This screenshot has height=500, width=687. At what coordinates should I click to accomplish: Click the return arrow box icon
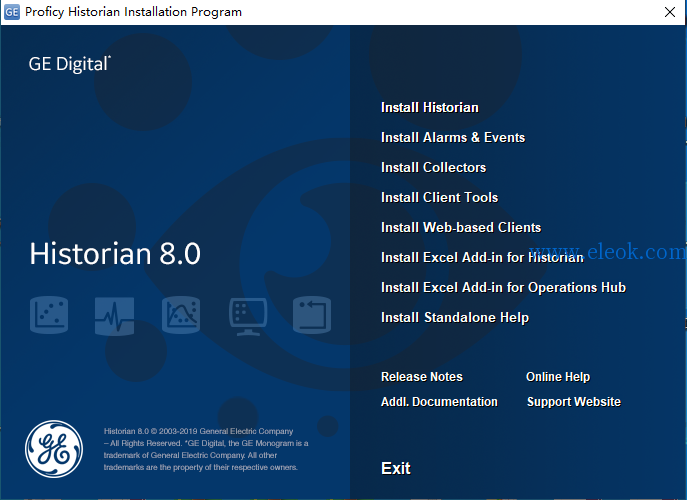[312, 315]
